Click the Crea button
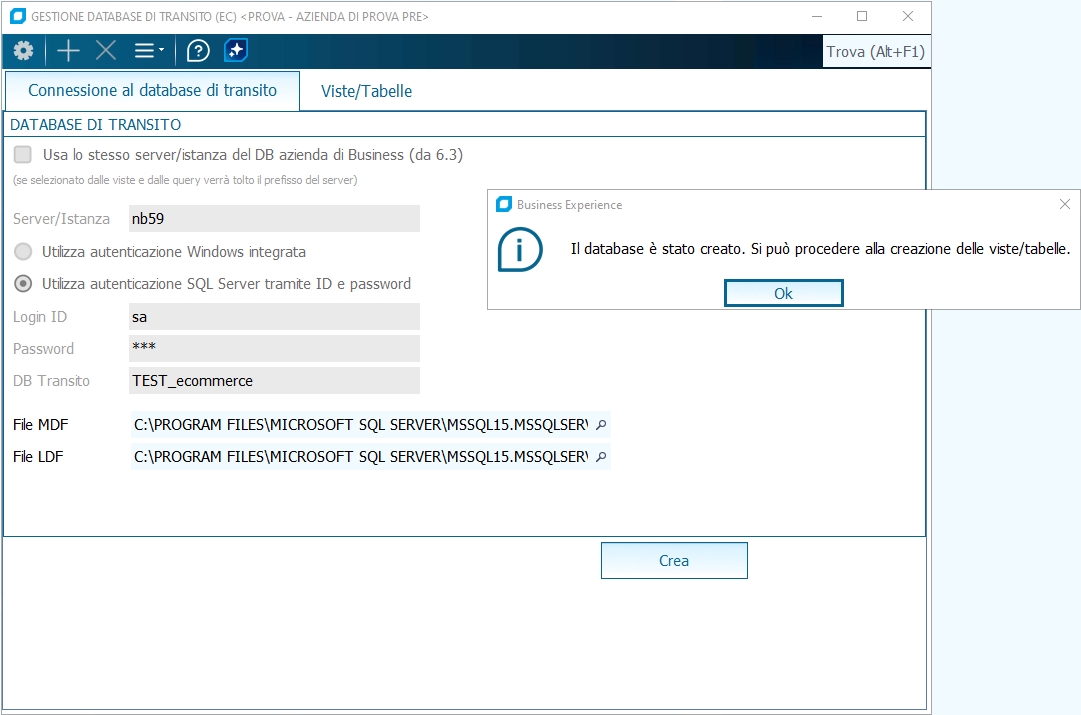This screenshot has height=715, width=1081. point(674,561)
